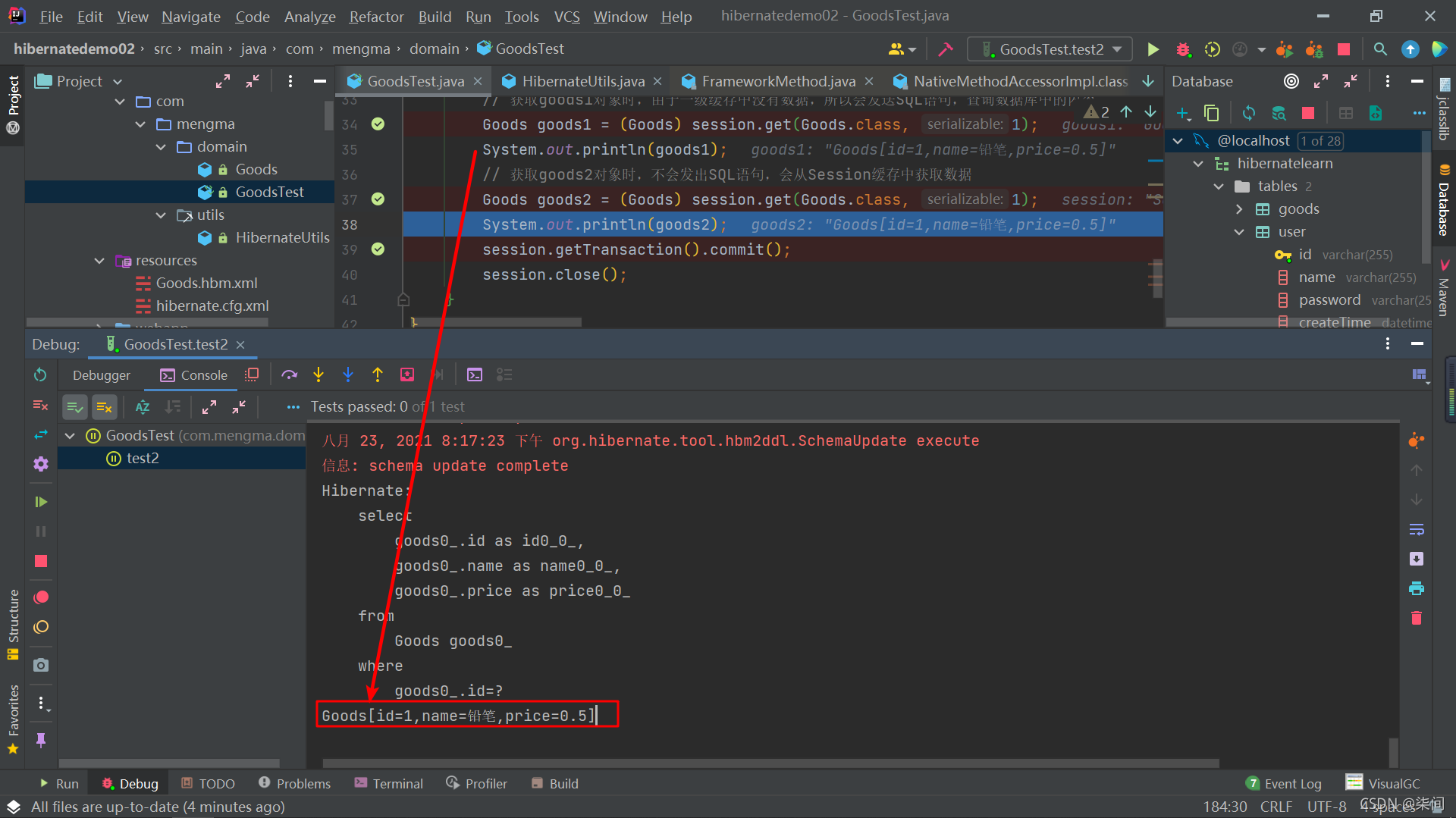Collapse the user table node

coord(1239,232)
